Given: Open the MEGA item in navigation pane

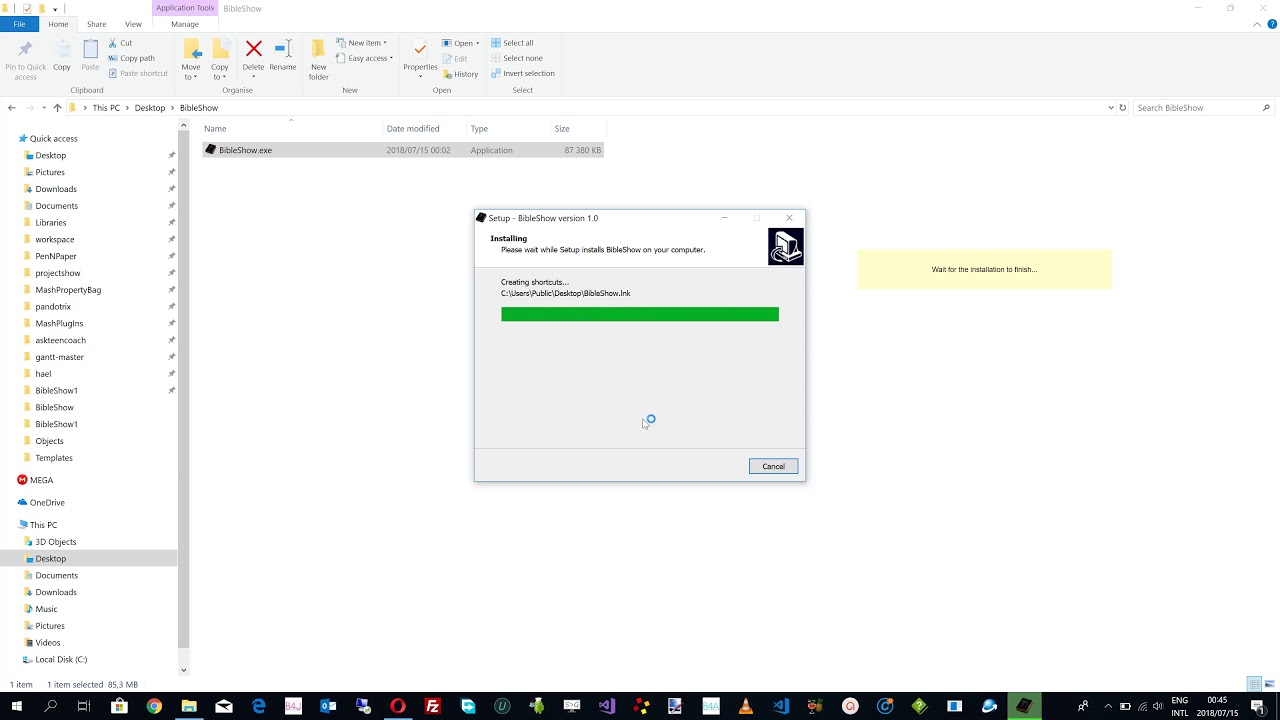Looking at the screenshot, I should (x=41, y=480).
